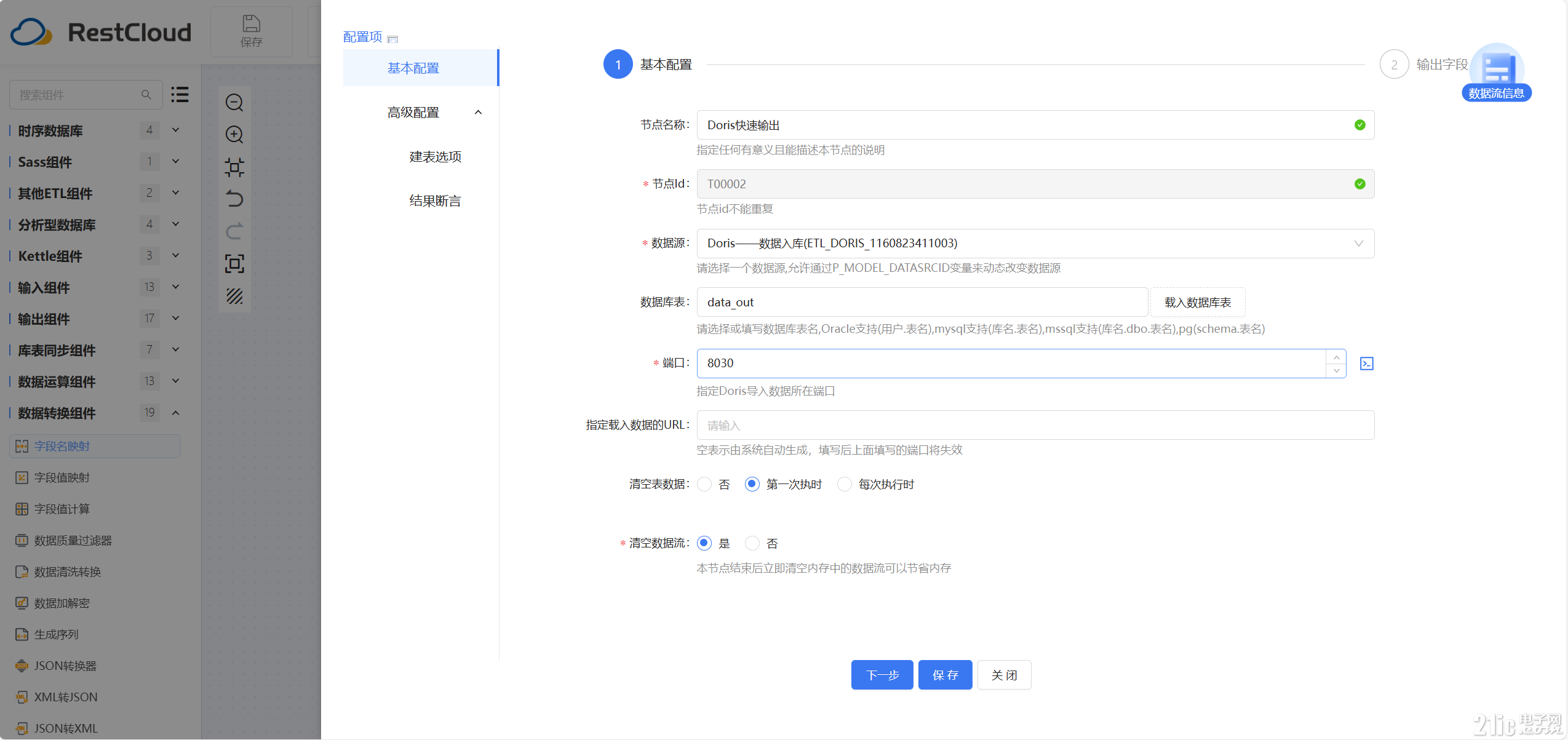
Task: Expand the 分析型数据库 category
Action: (x=175, y=224)
